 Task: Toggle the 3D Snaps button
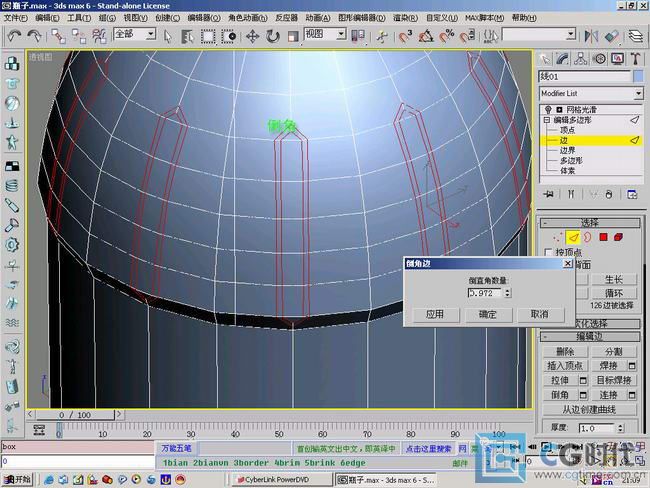click(405, 36)
